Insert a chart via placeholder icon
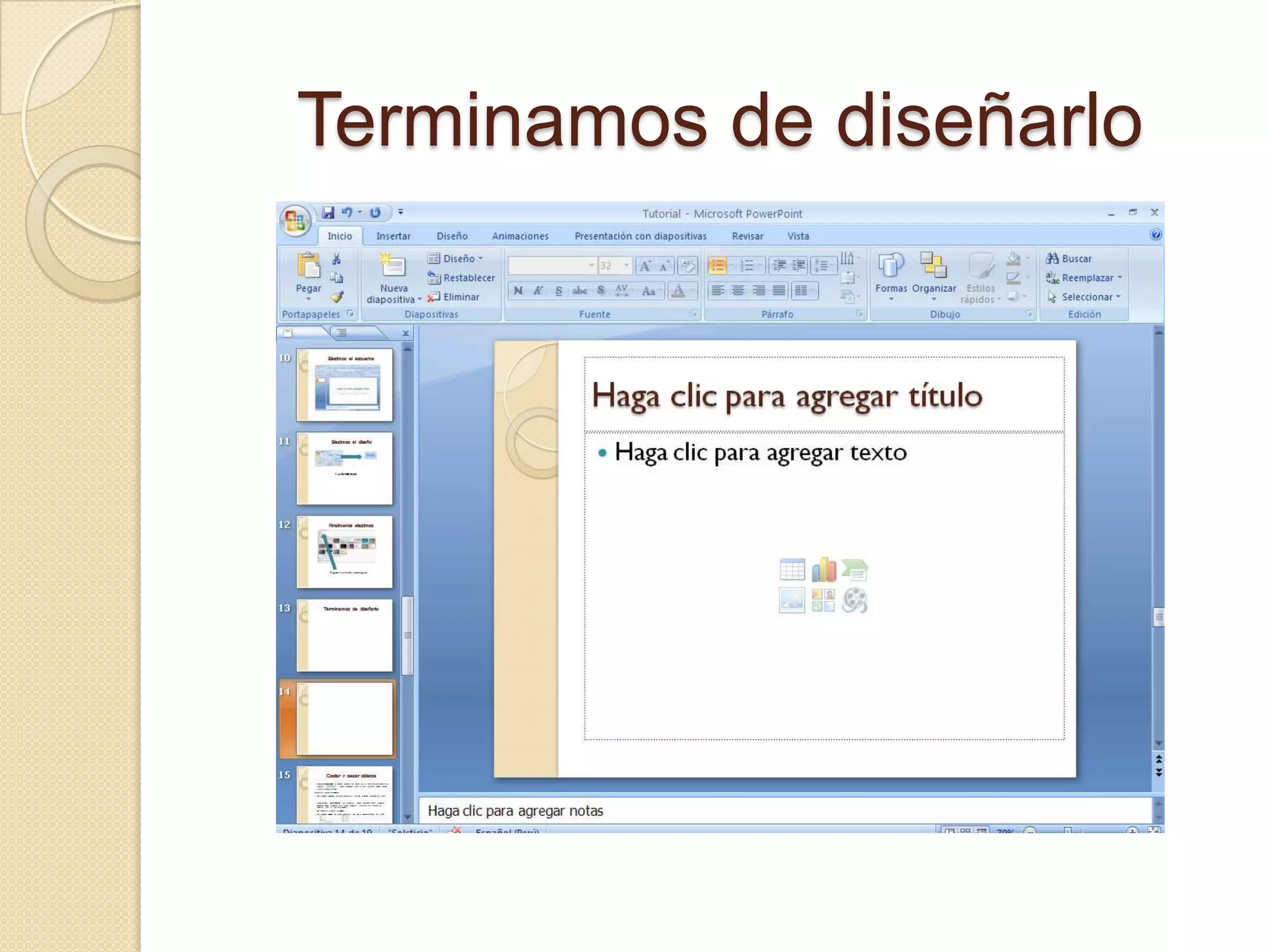The image size is (1270, 952). (x=824, y=570)
